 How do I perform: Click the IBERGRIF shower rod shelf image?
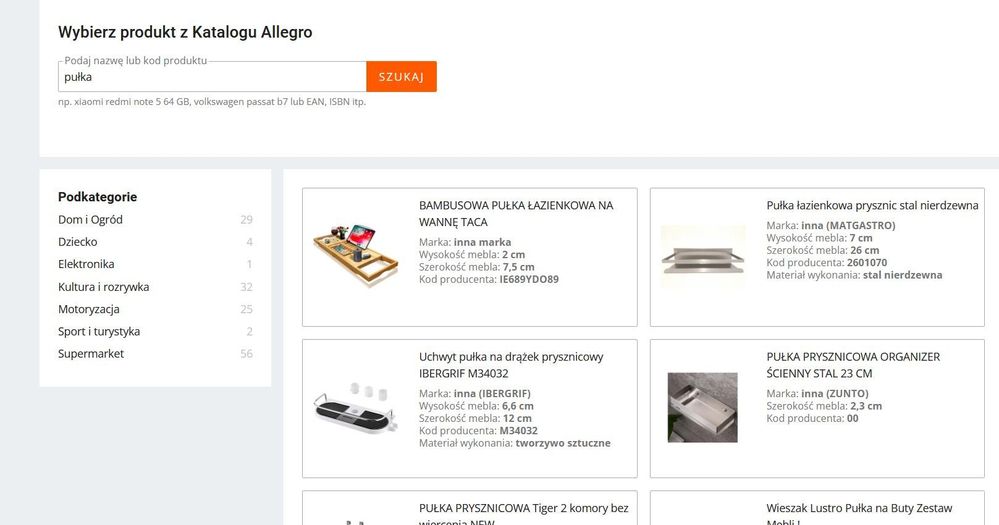pyautogui.click(x=356, y=408)
